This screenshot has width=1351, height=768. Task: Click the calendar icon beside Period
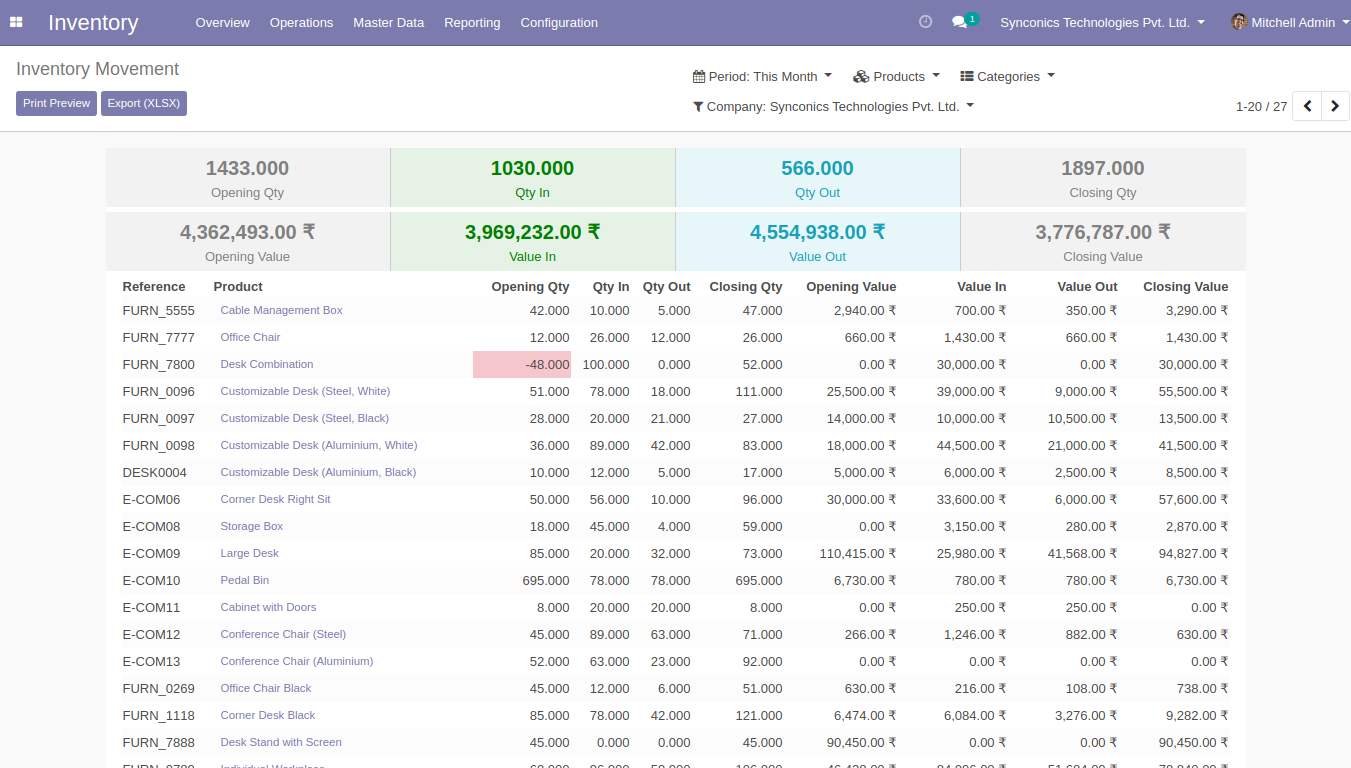coord(699,77)
